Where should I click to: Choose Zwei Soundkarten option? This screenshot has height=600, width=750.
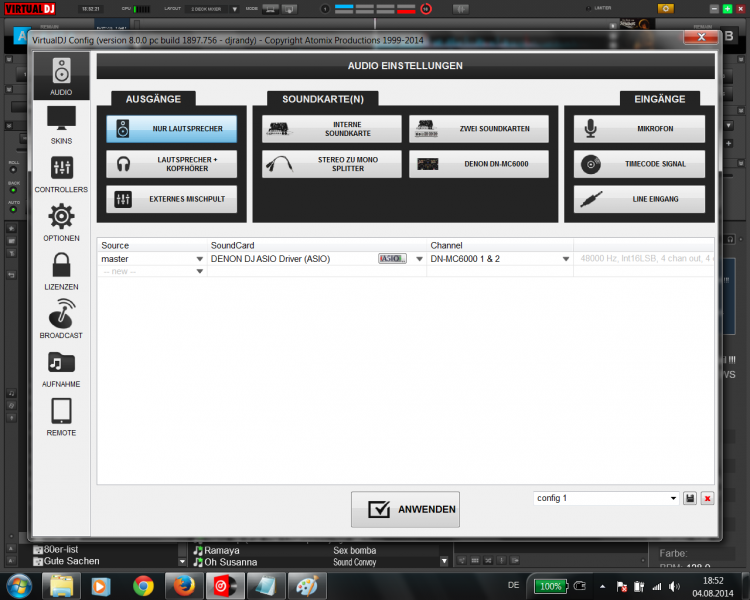(479, 129)
